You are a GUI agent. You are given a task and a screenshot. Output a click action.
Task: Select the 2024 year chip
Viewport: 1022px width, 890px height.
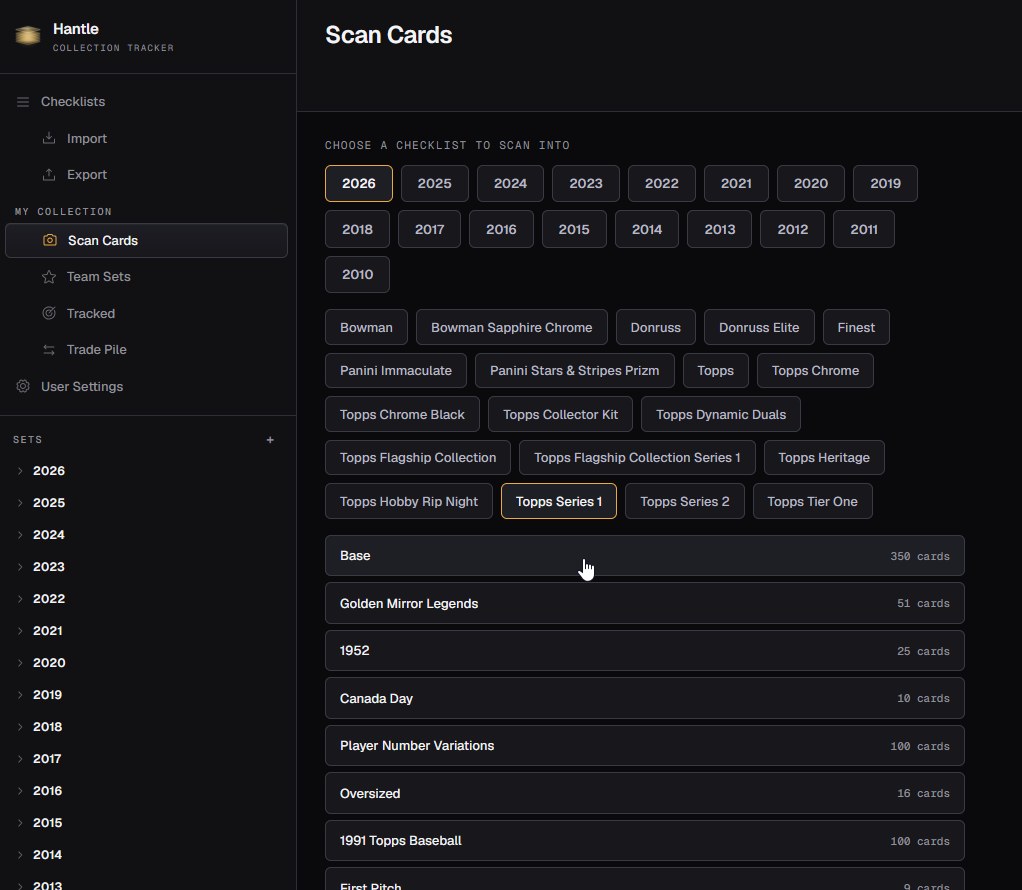[510, 183]
